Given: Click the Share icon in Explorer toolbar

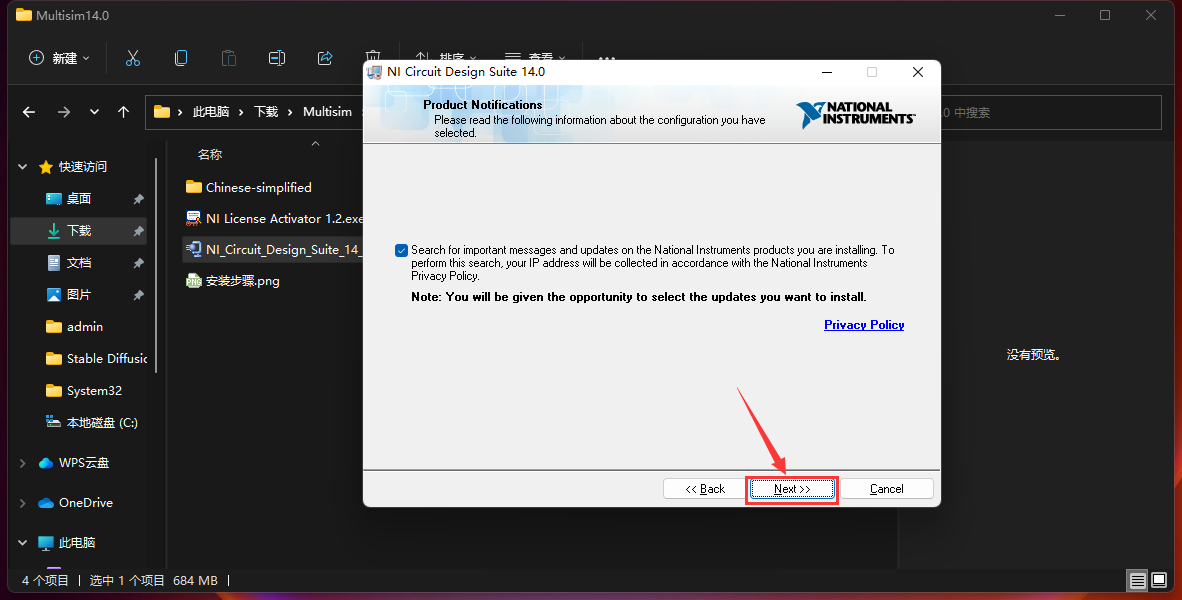Looking at the screenshot, I should (x=325, y=58).
